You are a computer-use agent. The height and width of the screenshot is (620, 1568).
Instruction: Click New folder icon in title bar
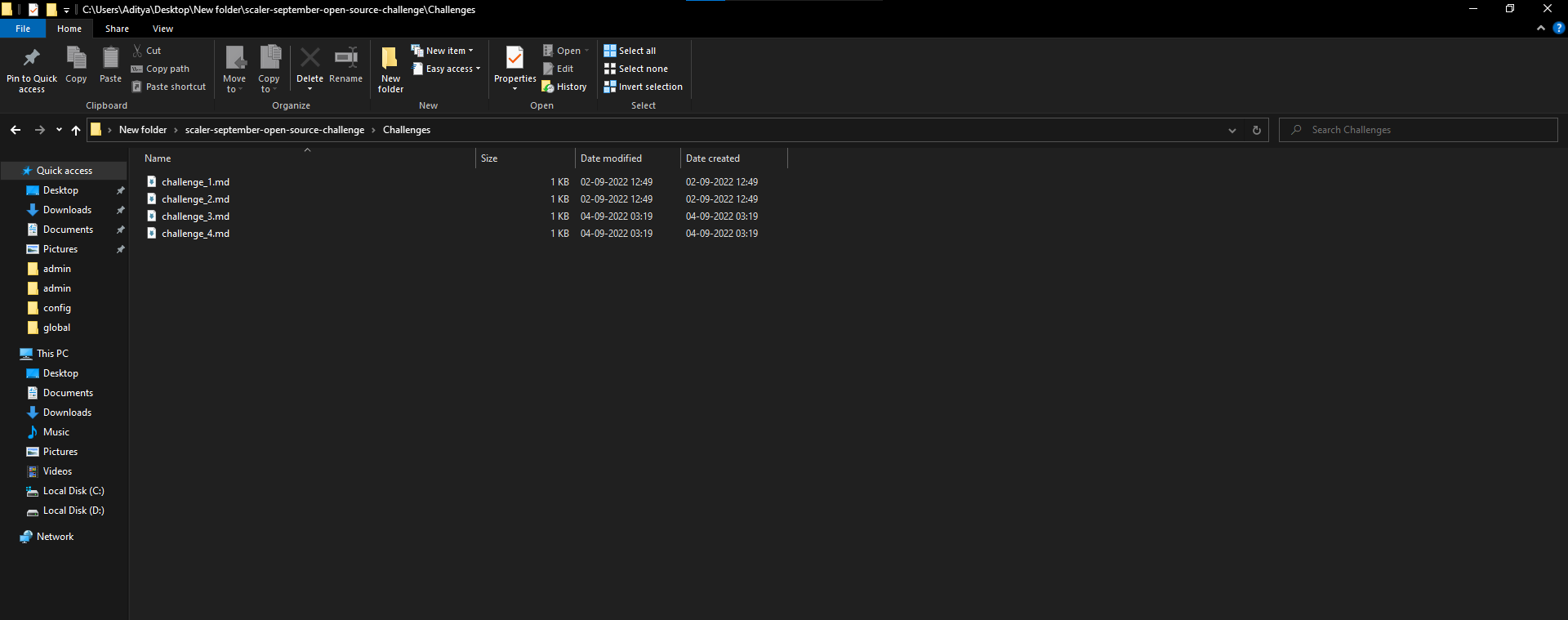point(51,10)
